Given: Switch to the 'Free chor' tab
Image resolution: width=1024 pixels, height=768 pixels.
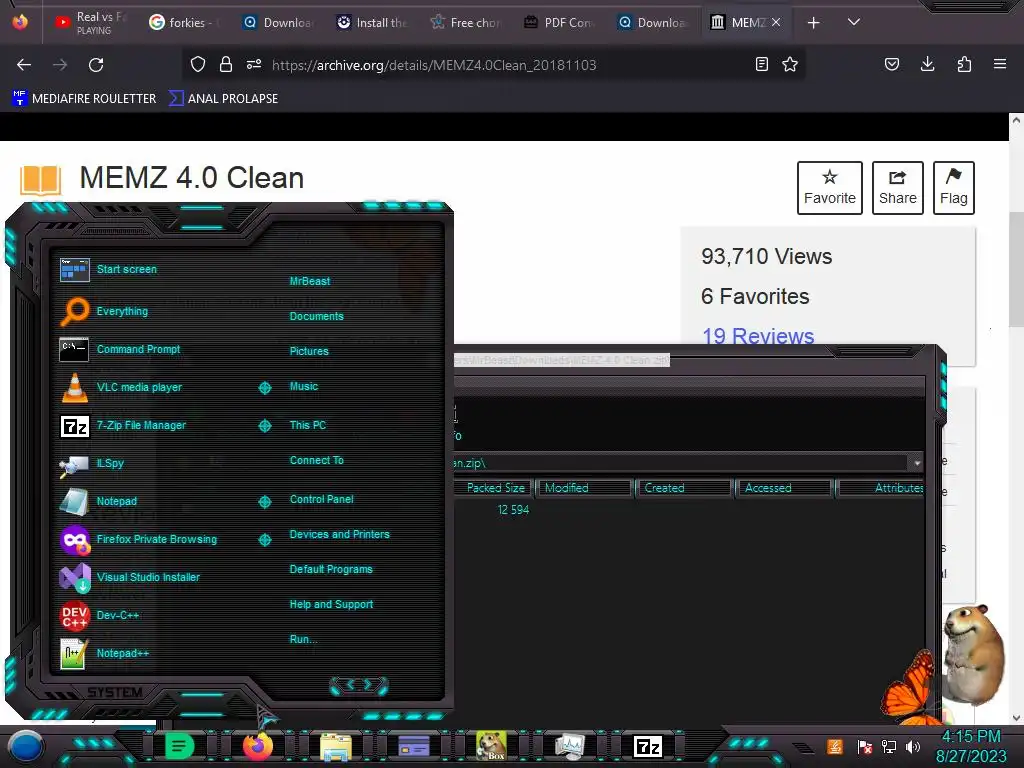Looking at the screenshot, I should click(466, 22).
